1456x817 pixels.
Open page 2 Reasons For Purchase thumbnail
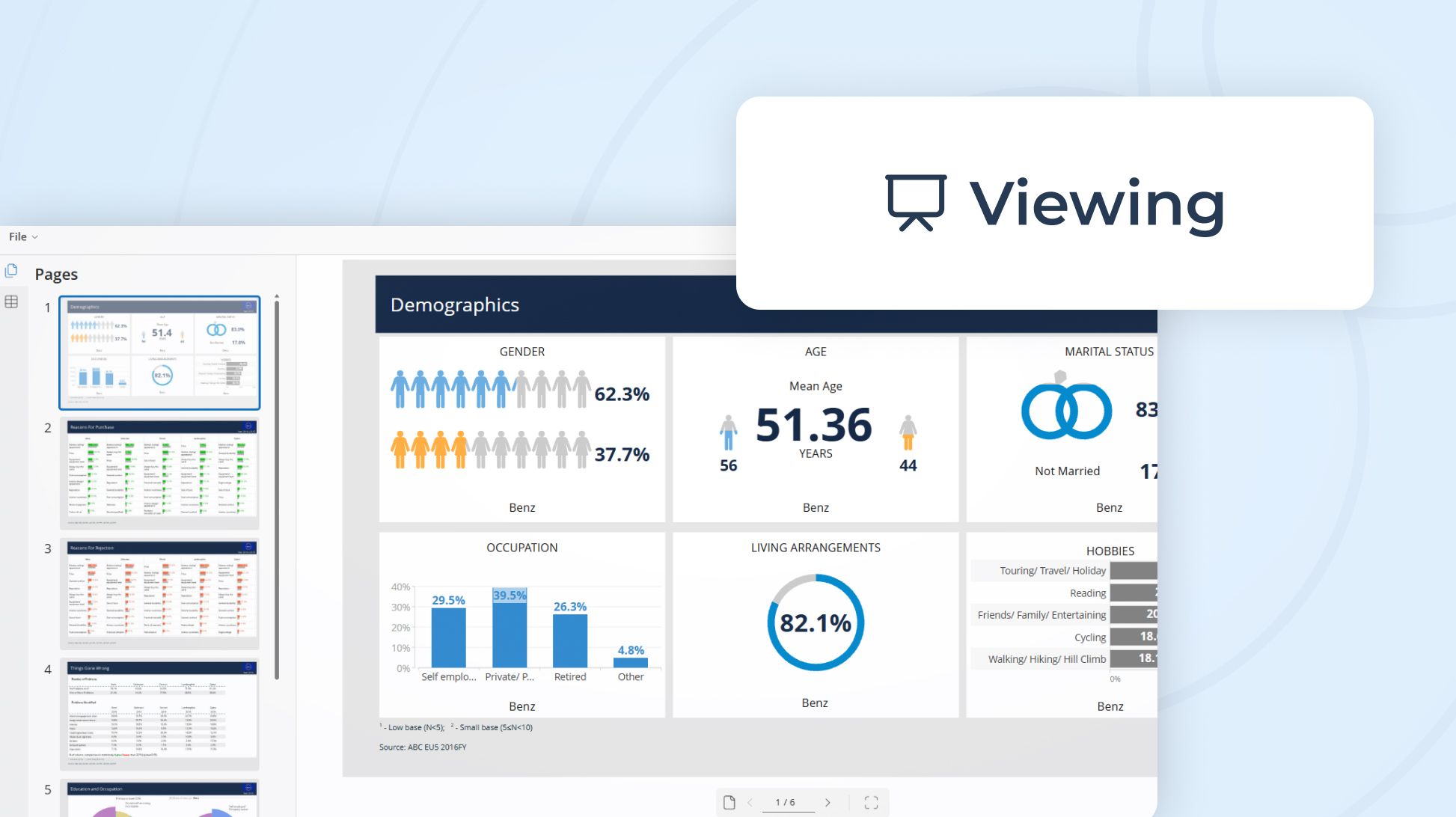160,473
